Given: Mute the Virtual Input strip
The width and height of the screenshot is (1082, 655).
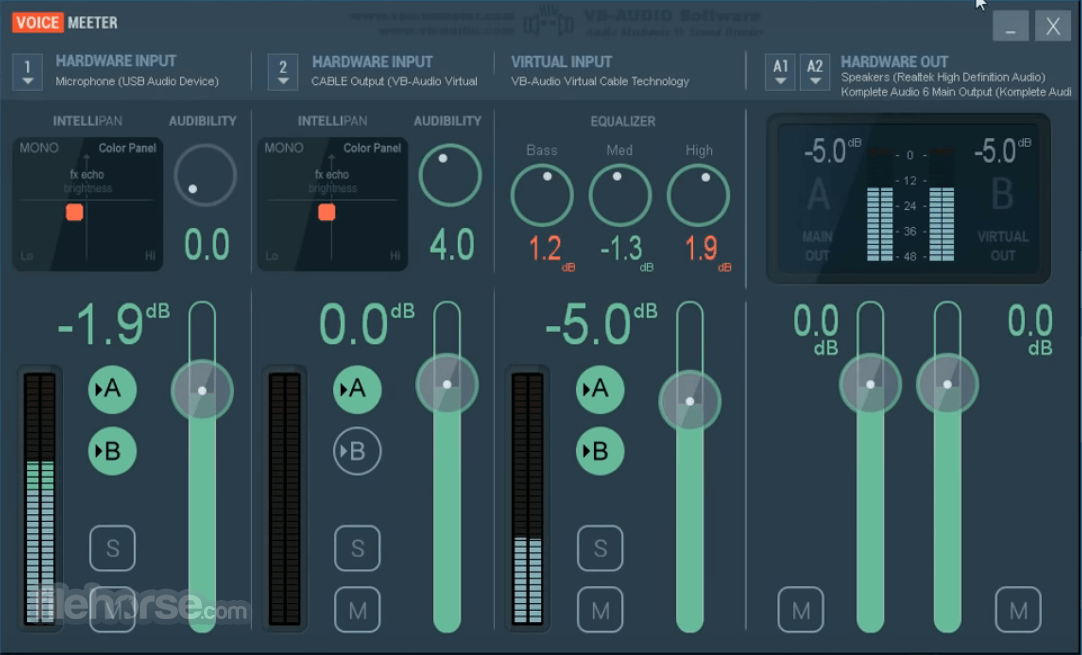Looking at the screenshot, I should coord(600,609).
